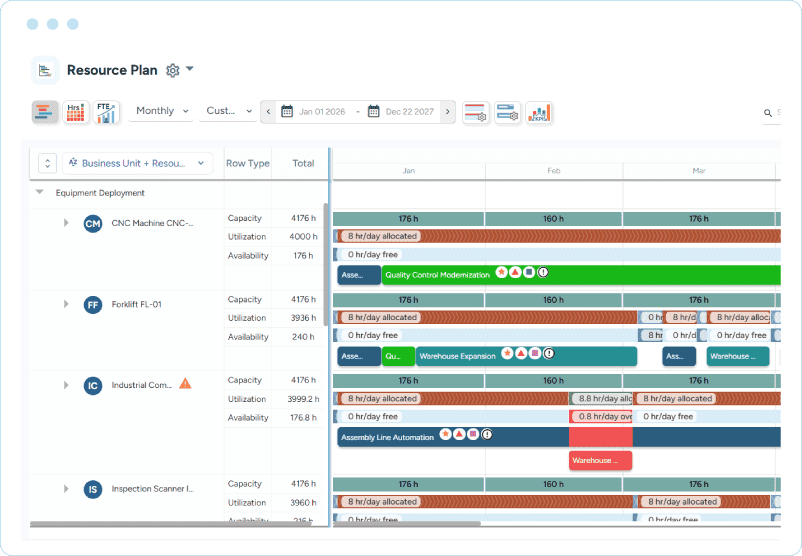
Task: Open row bar settings icon
Action: tap(475, 112)
